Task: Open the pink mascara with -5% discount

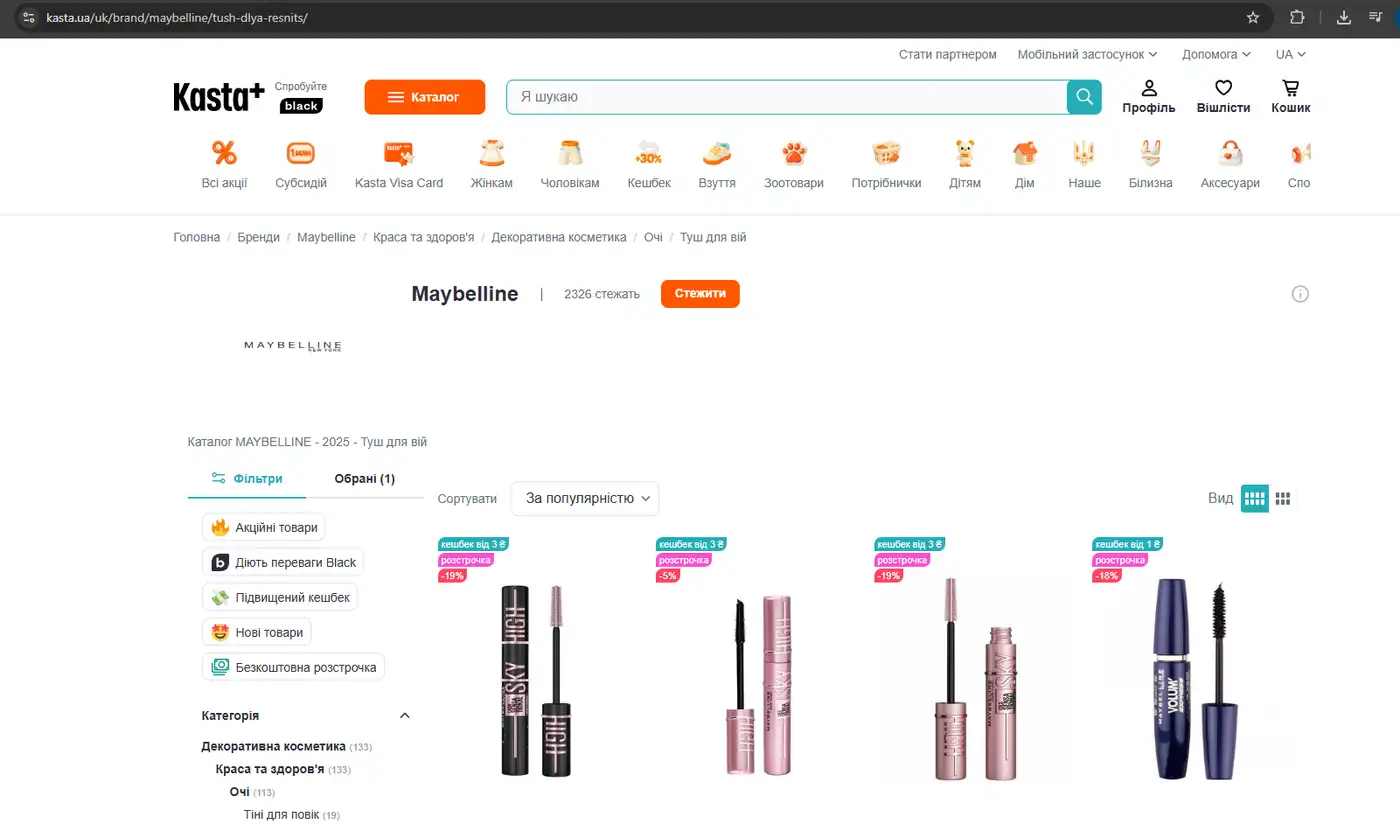Action: pos(760,685)
